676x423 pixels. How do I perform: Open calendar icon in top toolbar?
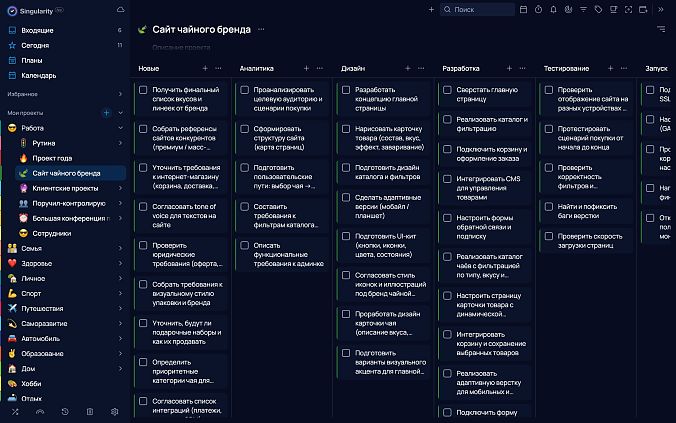pyautogui.click(x=525, y=9)
